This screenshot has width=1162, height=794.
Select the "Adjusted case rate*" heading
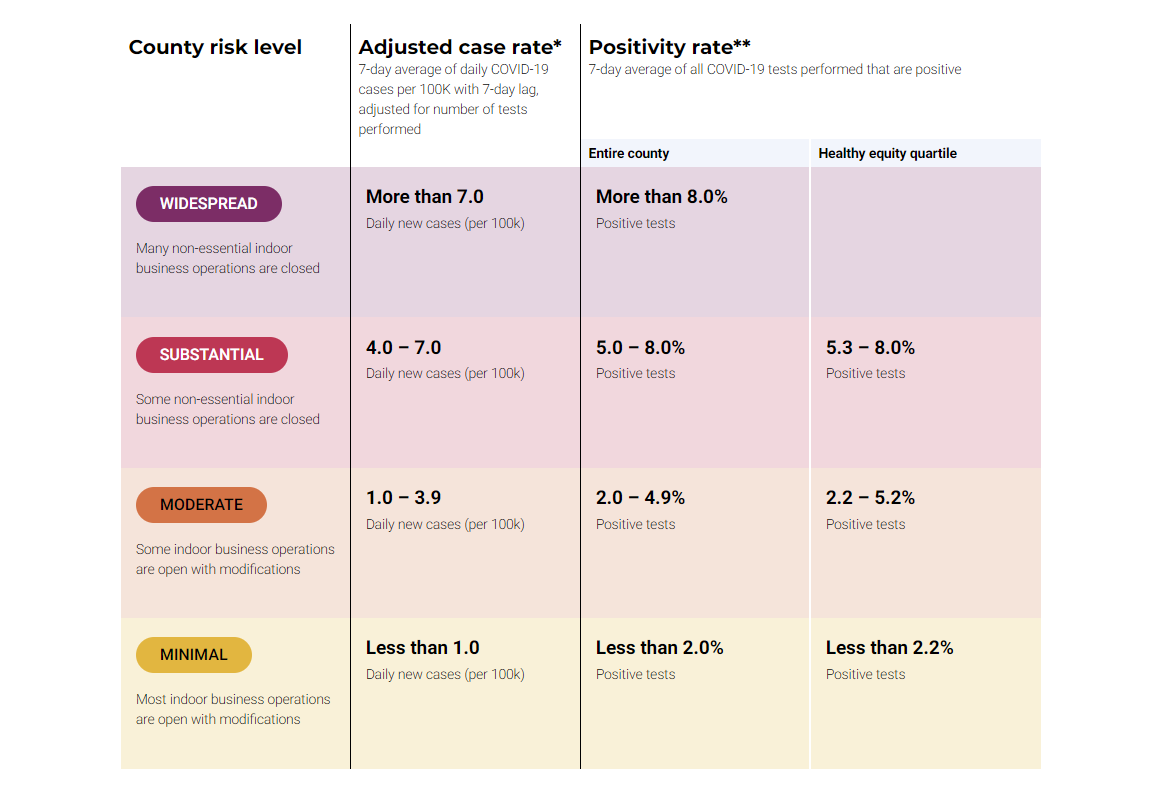[x=459, y=47]
